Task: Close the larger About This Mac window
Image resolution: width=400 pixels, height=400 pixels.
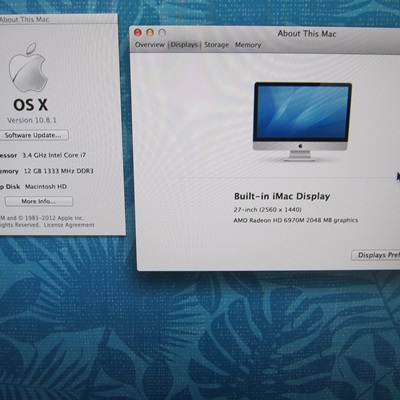Action: tap(138, 33)
